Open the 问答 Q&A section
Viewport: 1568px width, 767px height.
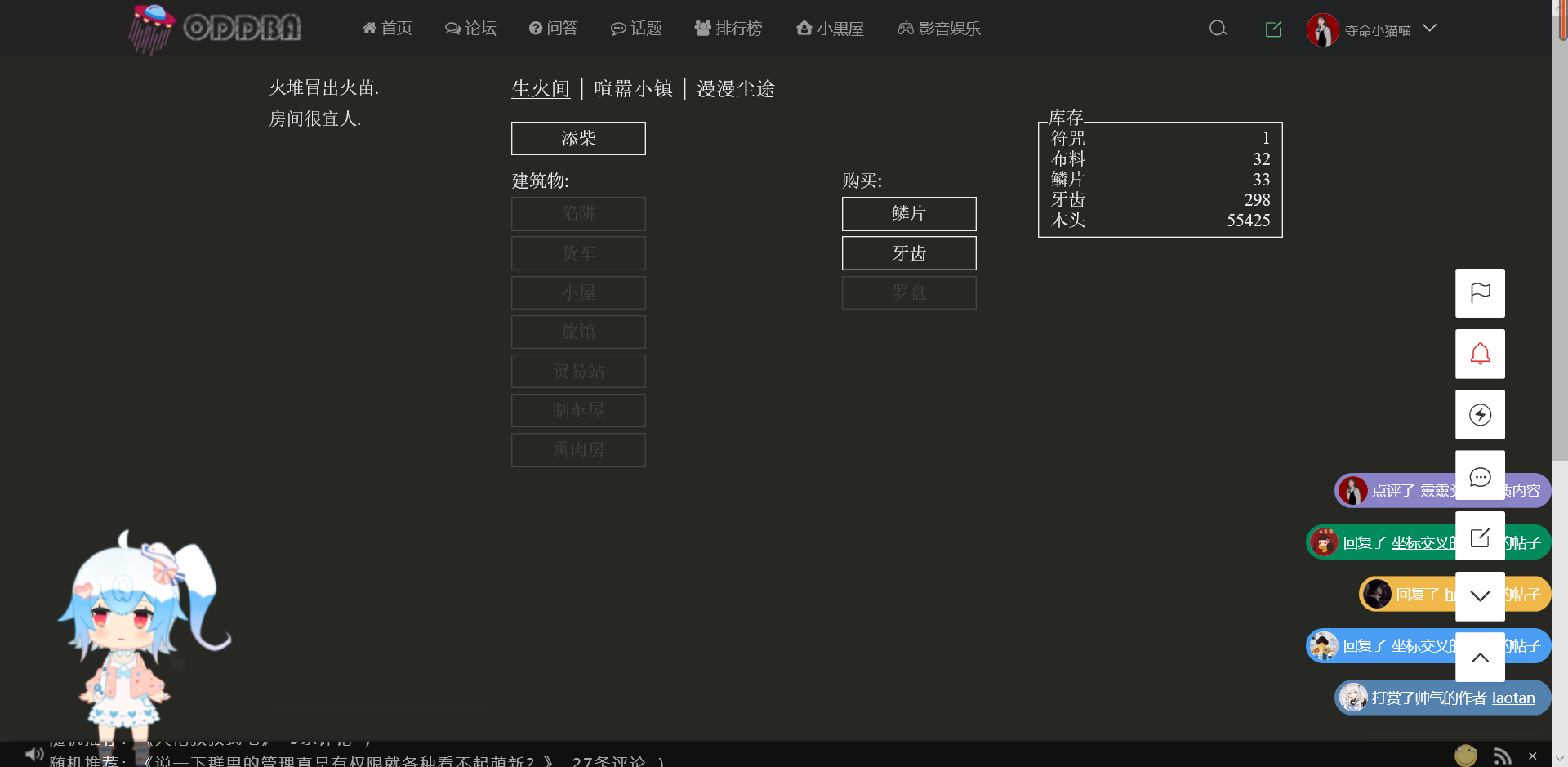(553, 29)
